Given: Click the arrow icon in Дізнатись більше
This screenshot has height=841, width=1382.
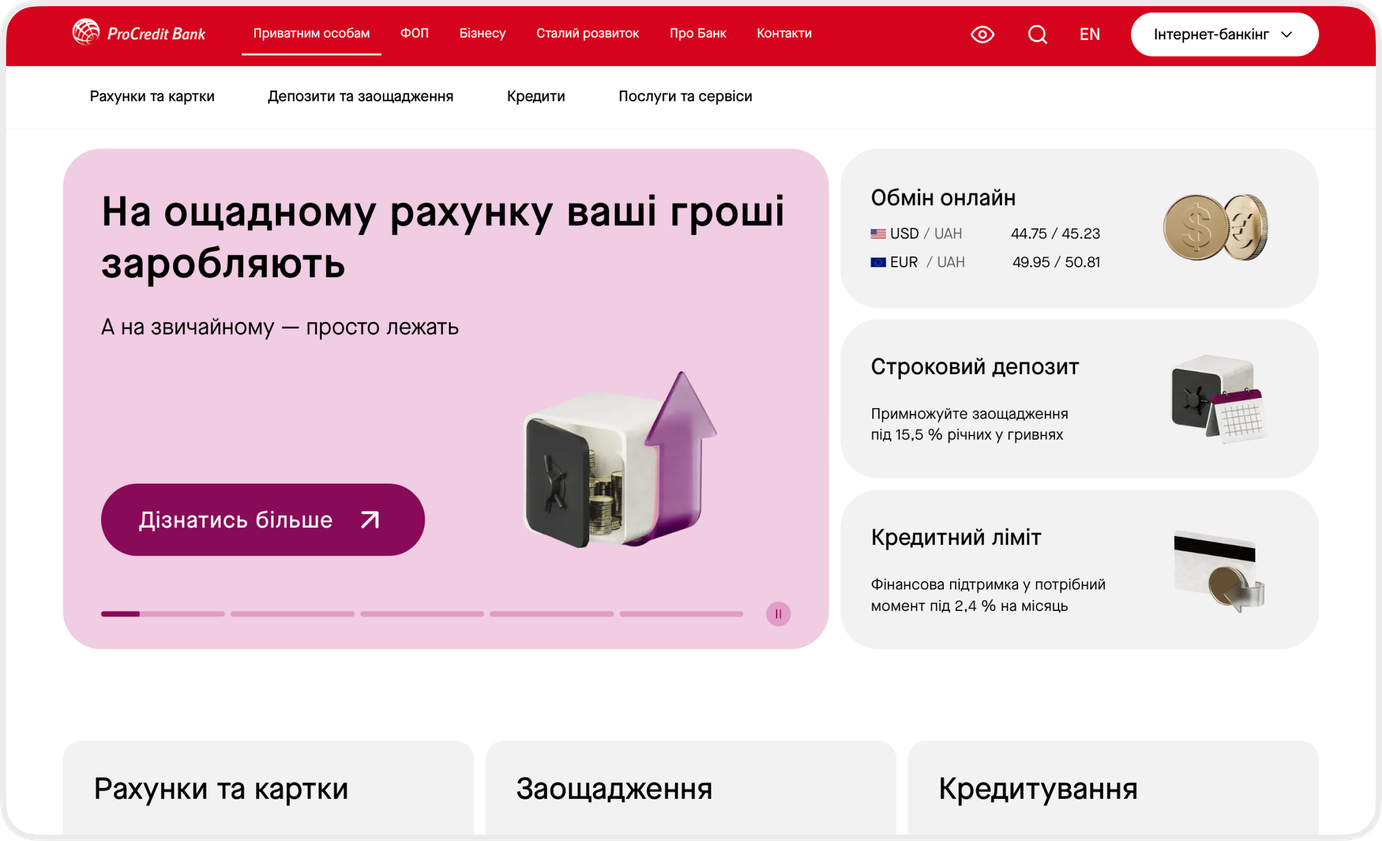Looking at the screenshot, I should (370, 520).
